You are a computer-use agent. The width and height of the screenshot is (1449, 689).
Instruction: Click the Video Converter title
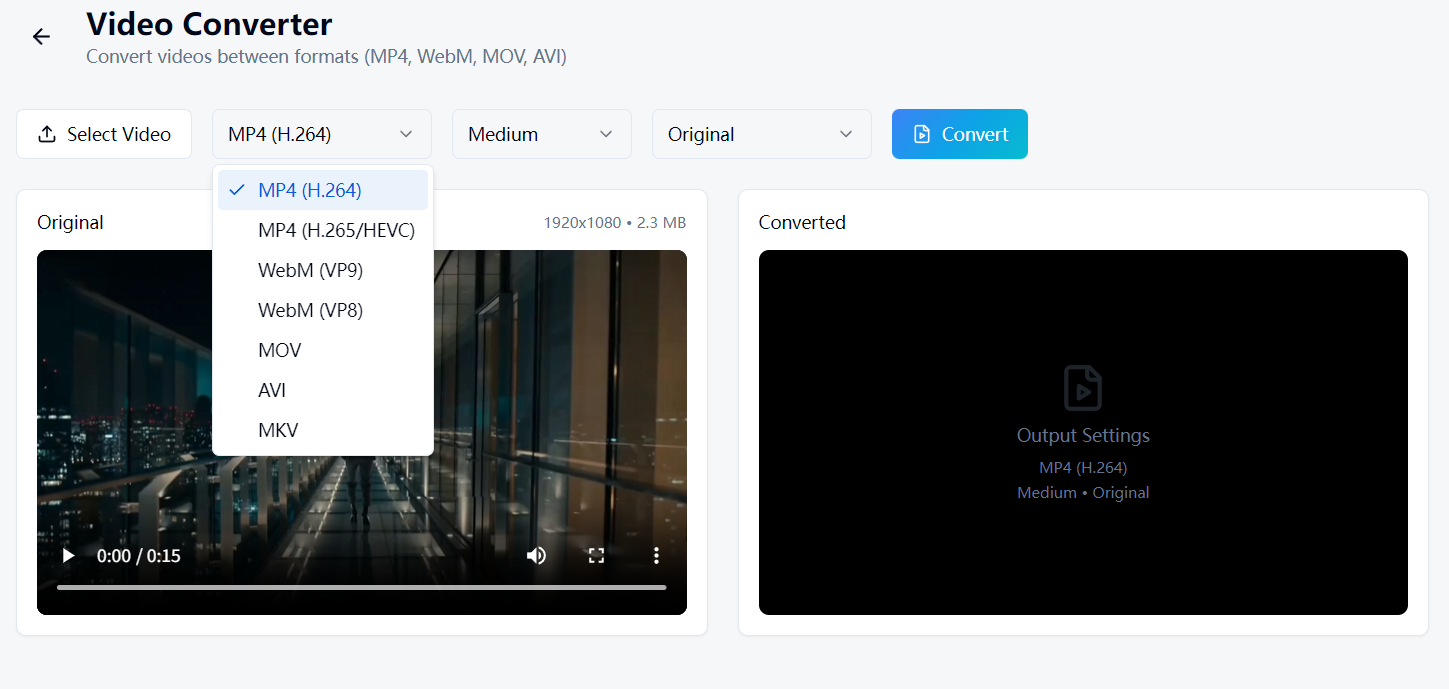pyautogui.click(x=209, y=23)
